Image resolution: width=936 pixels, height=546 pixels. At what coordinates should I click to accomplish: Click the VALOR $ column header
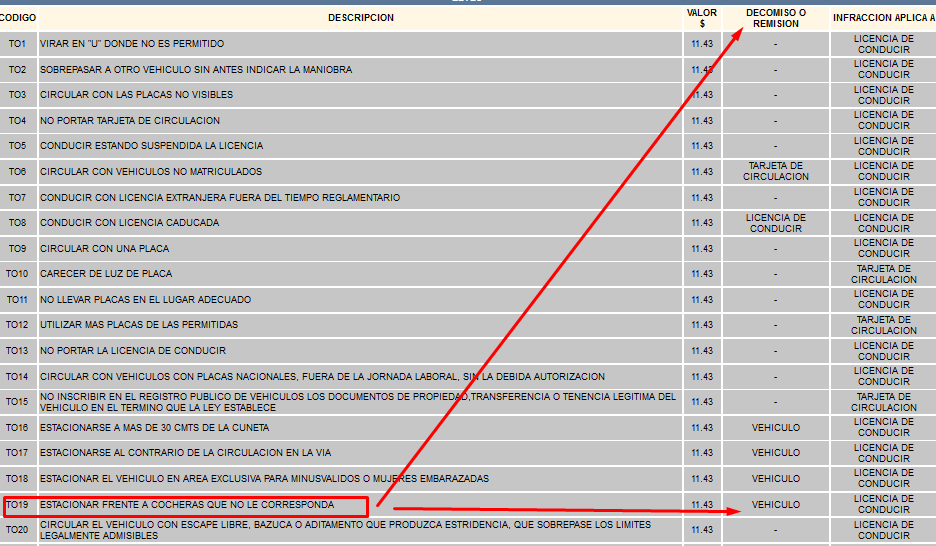click(702, 18)
